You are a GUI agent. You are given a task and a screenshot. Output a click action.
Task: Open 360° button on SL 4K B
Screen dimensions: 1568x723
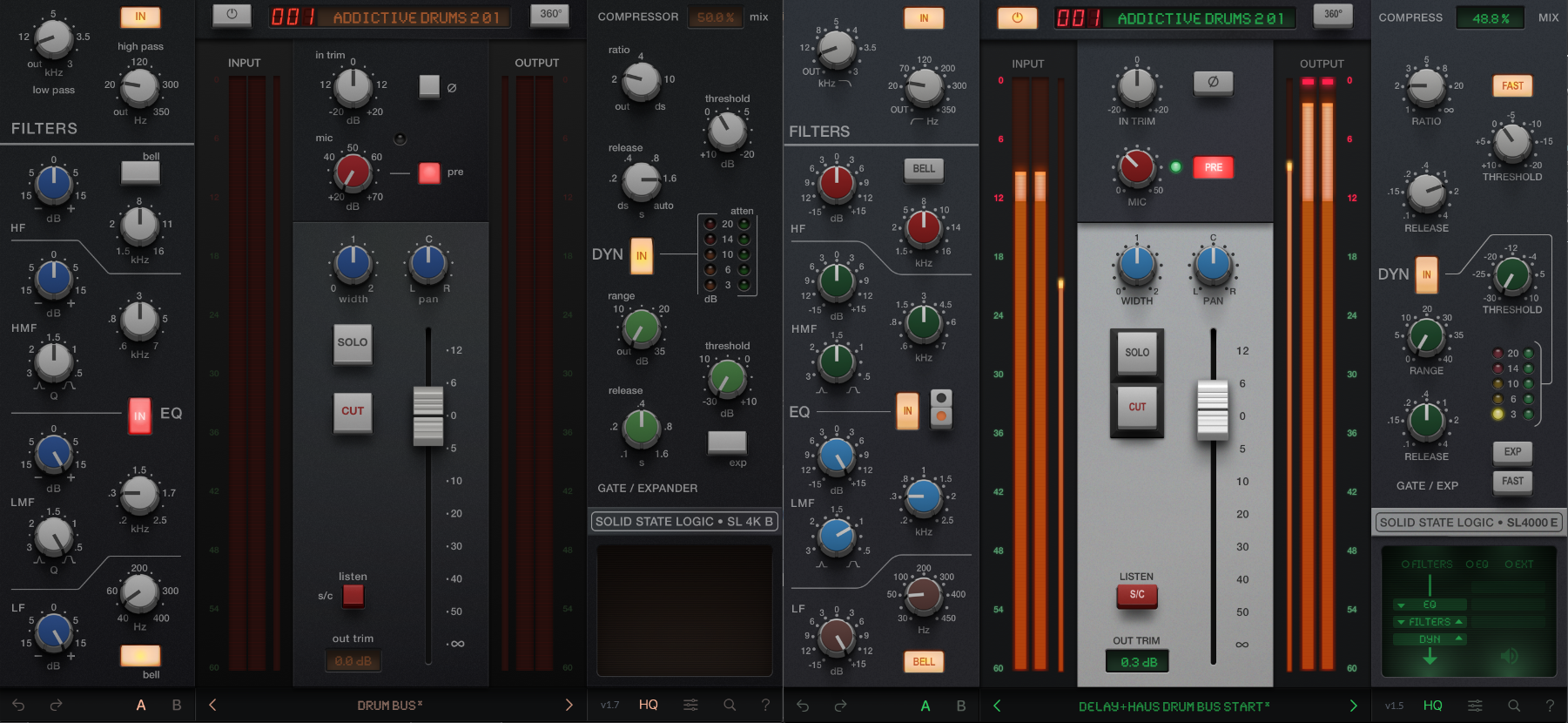click(x=550, y=15)
